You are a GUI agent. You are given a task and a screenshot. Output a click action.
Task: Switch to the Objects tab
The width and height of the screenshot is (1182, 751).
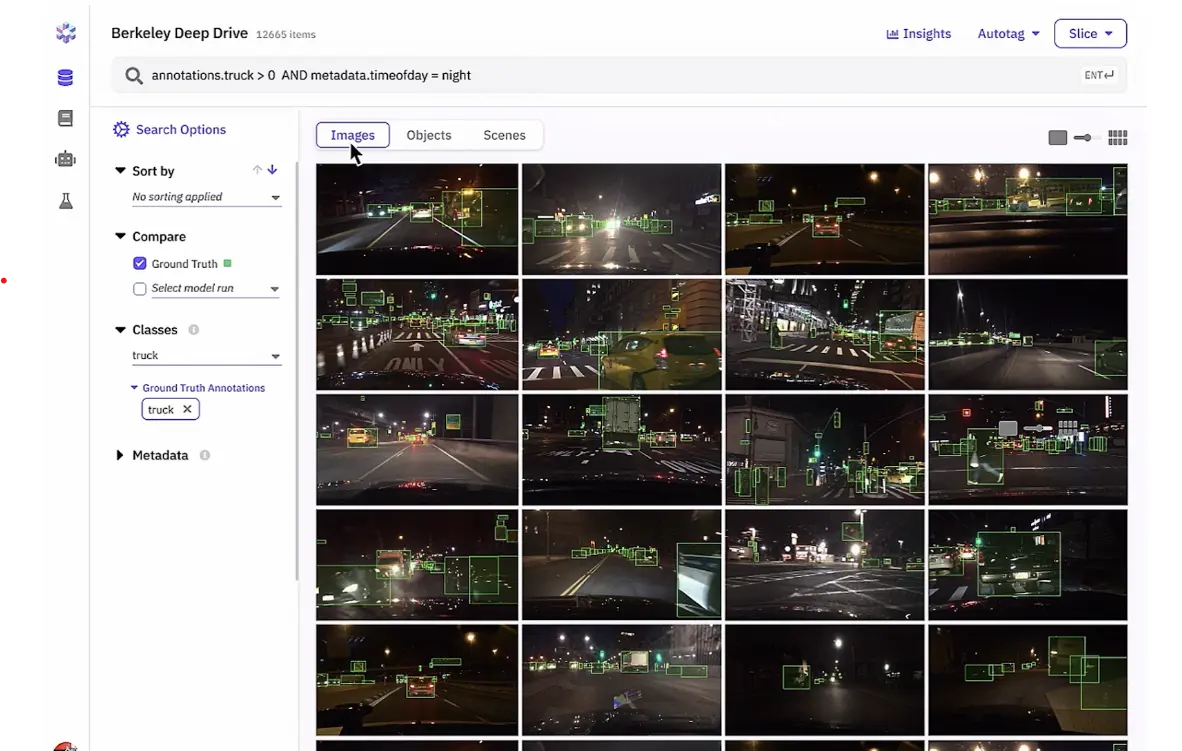(x=428, y=134)
